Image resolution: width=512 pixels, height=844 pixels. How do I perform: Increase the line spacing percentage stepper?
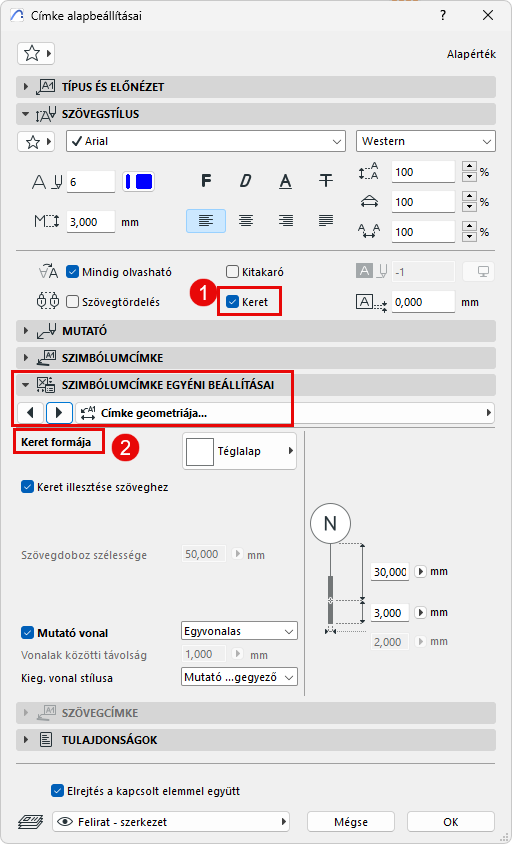(x=469, y=167)
